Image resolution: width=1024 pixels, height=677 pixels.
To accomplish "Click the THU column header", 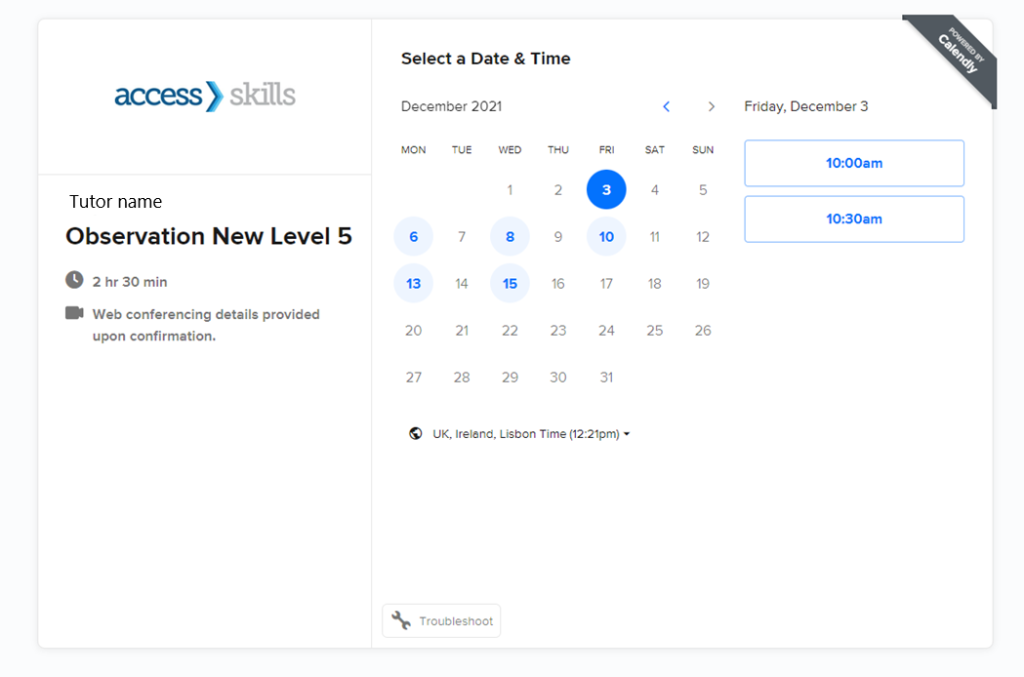I will pos(558,150).
